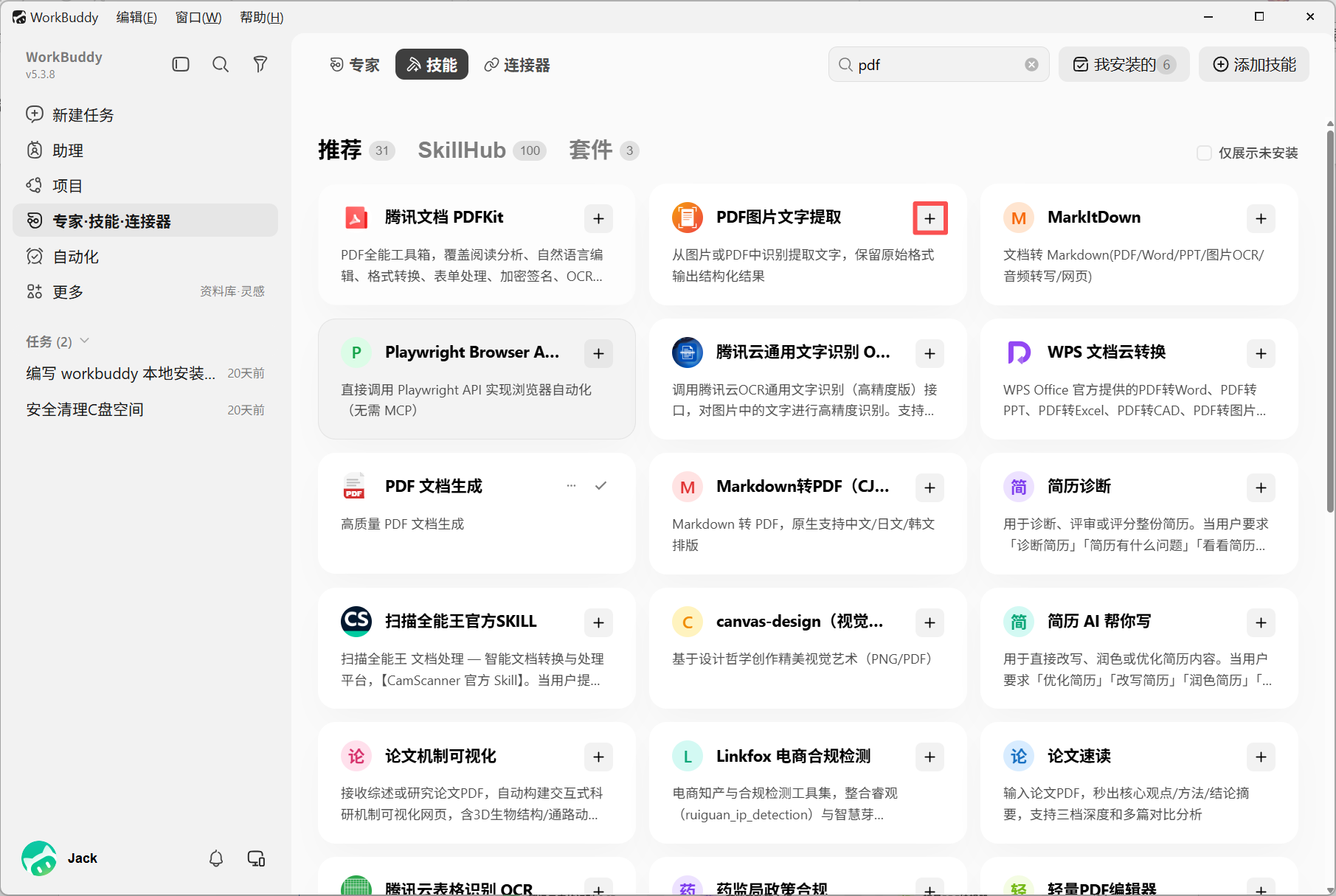This screenshot has width=1336, height=896.
Task: Toggle the sidebar panel icon
Action: (181, 65)
